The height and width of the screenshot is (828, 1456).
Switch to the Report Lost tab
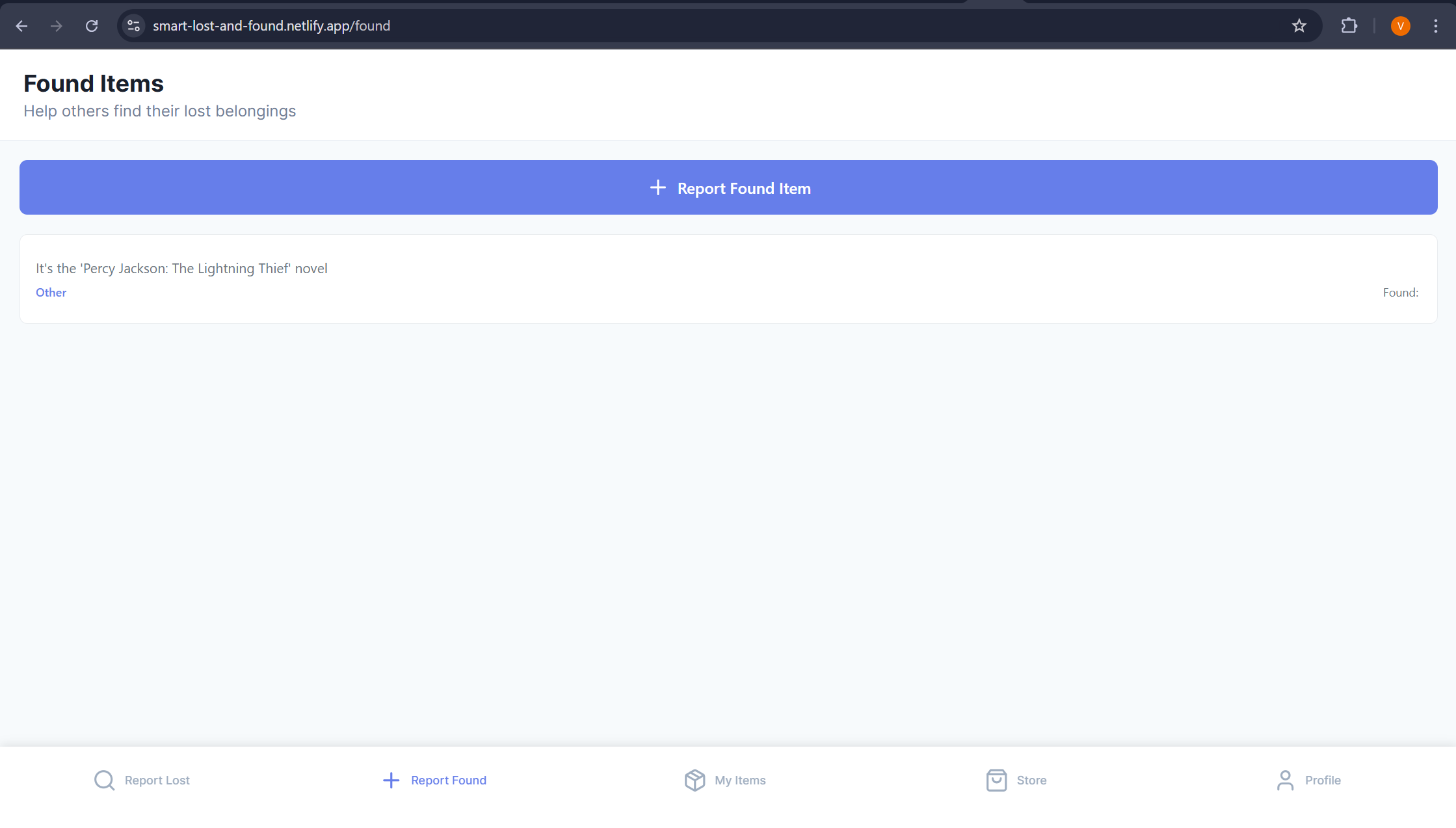[x=157, y=780]
